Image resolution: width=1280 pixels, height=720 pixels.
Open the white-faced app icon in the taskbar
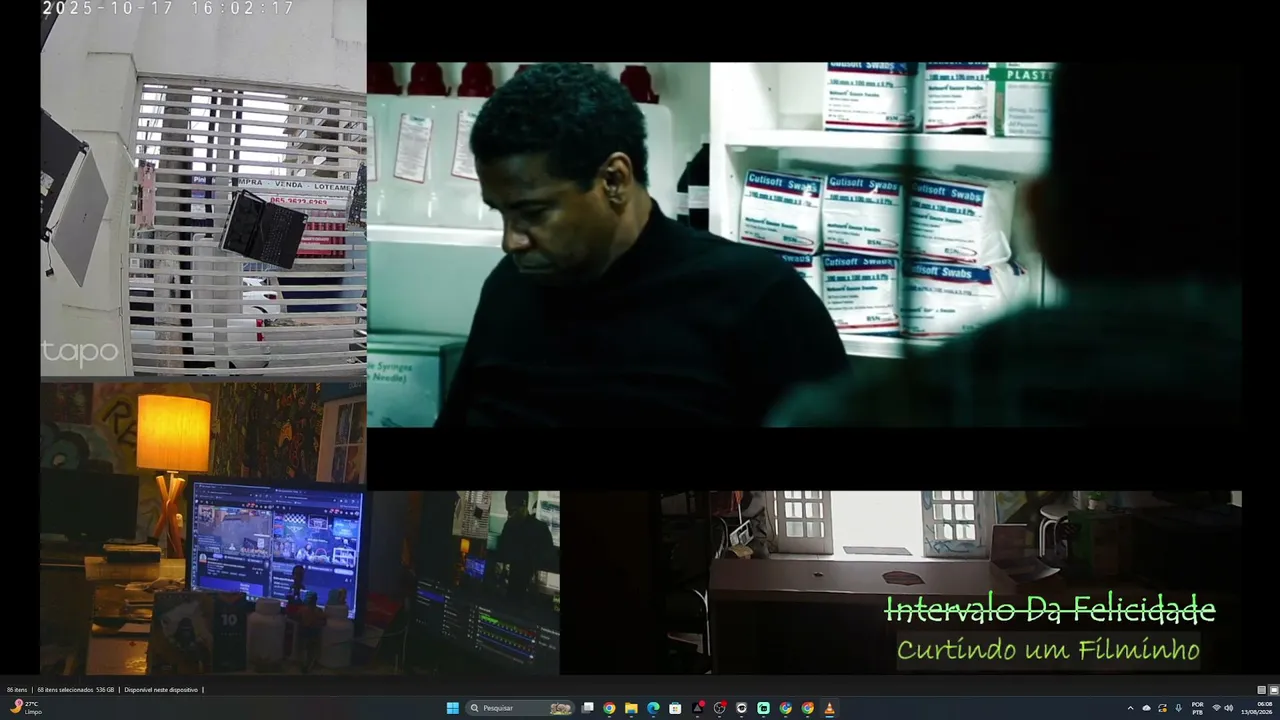pos(741,708)
